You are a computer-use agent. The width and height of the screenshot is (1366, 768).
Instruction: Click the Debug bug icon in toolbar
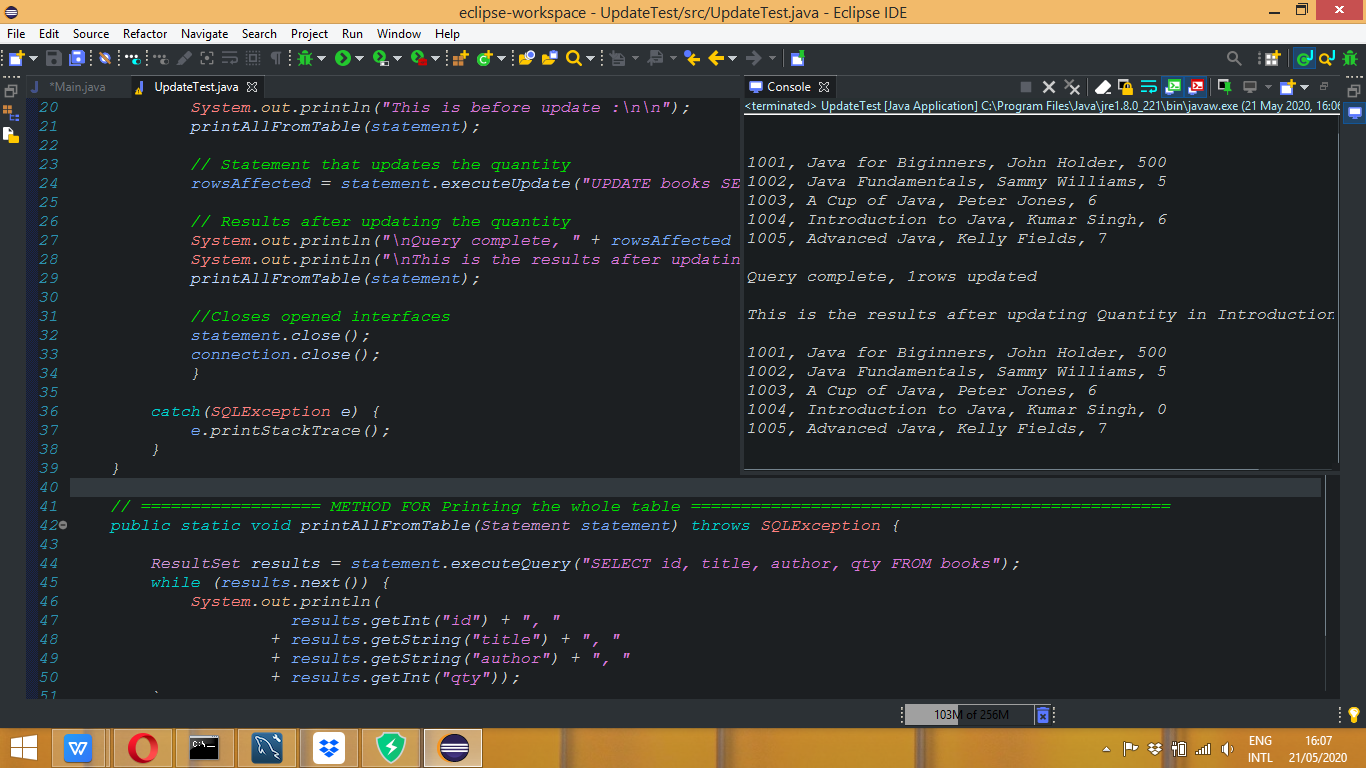point(304,59)
